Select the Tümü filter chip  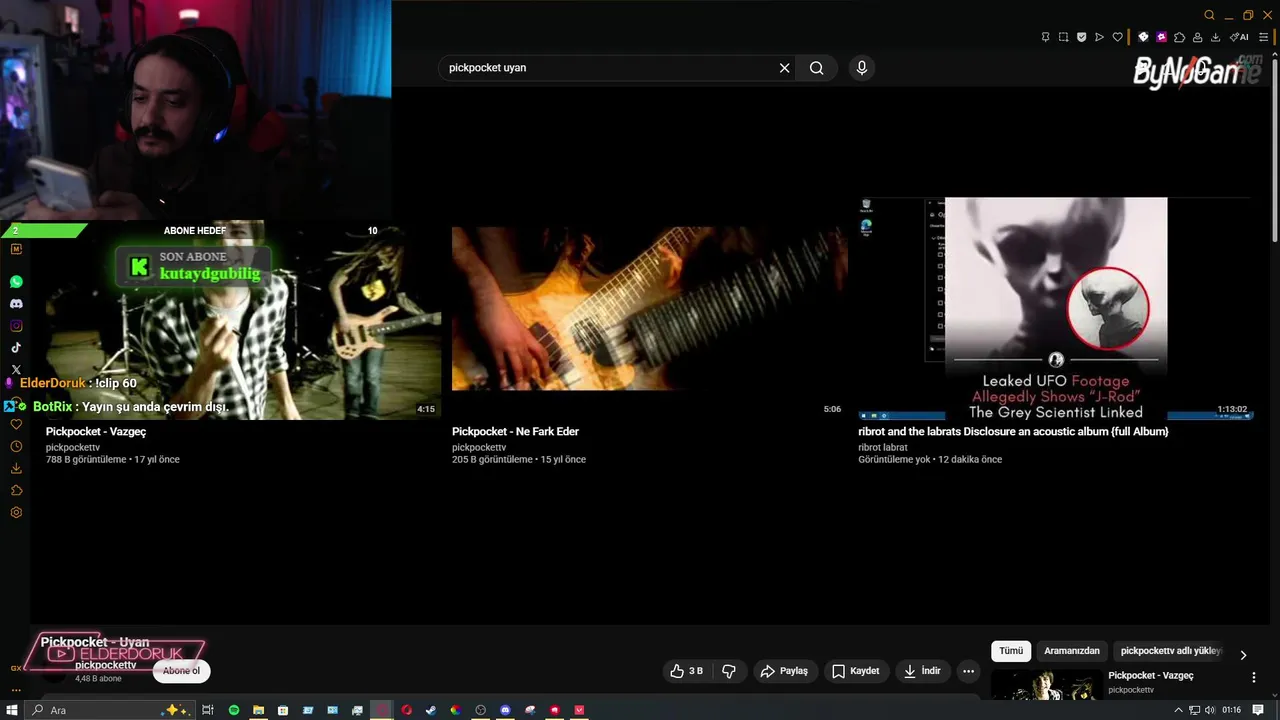point(1011,651)
